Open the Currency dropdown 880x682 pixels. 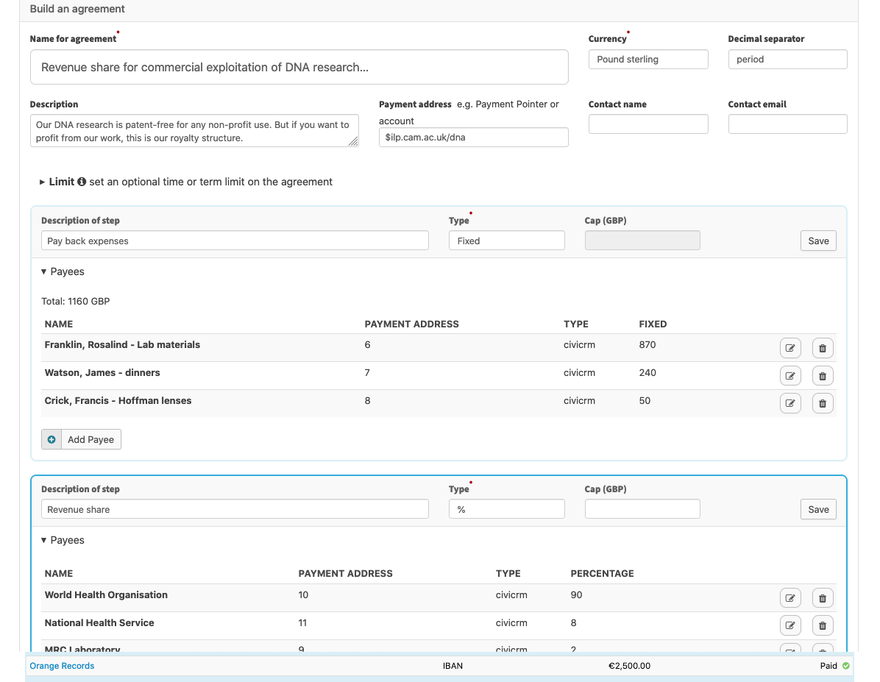pyautogui.click(x=647, y=60)
